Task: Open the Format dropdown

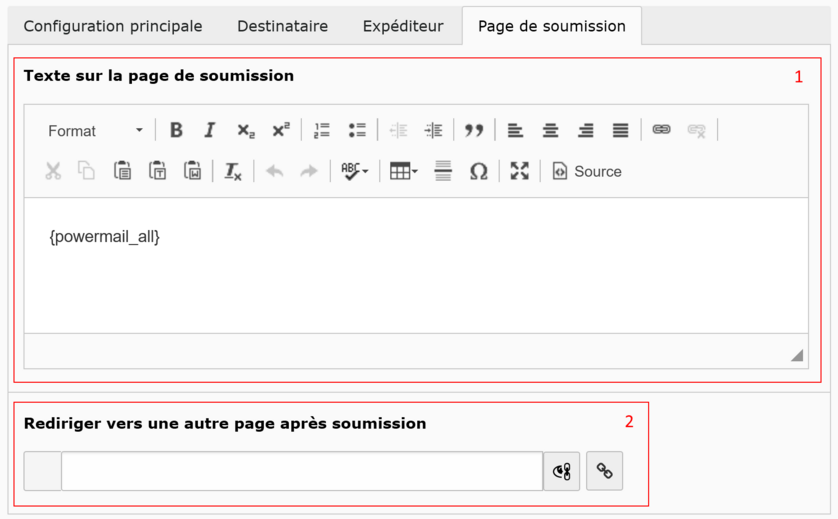Action: point(95,131)
